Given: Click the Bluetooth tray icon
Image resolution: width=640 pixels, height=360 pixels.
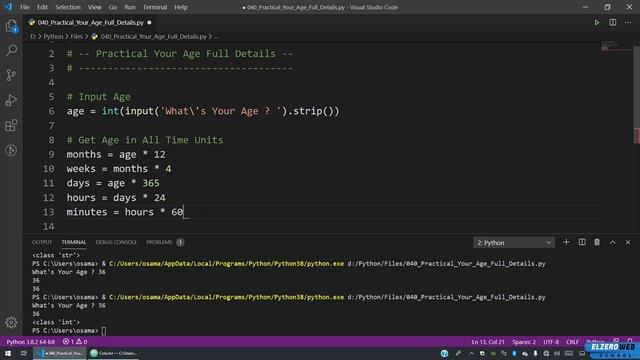Looking at the screenshot, I should coord(514,353).
